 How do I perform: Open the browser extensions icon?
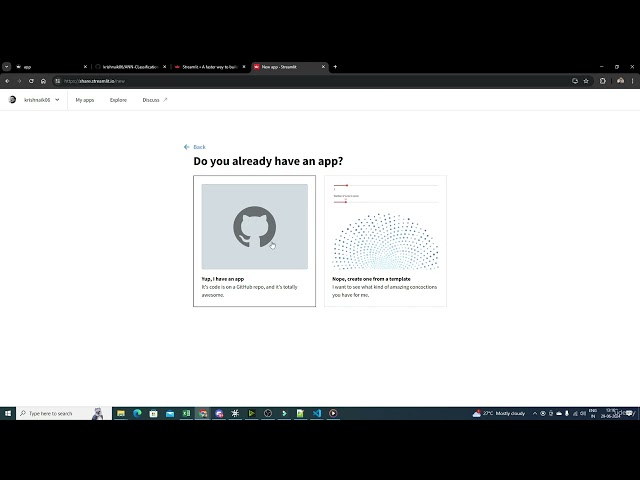602,81
